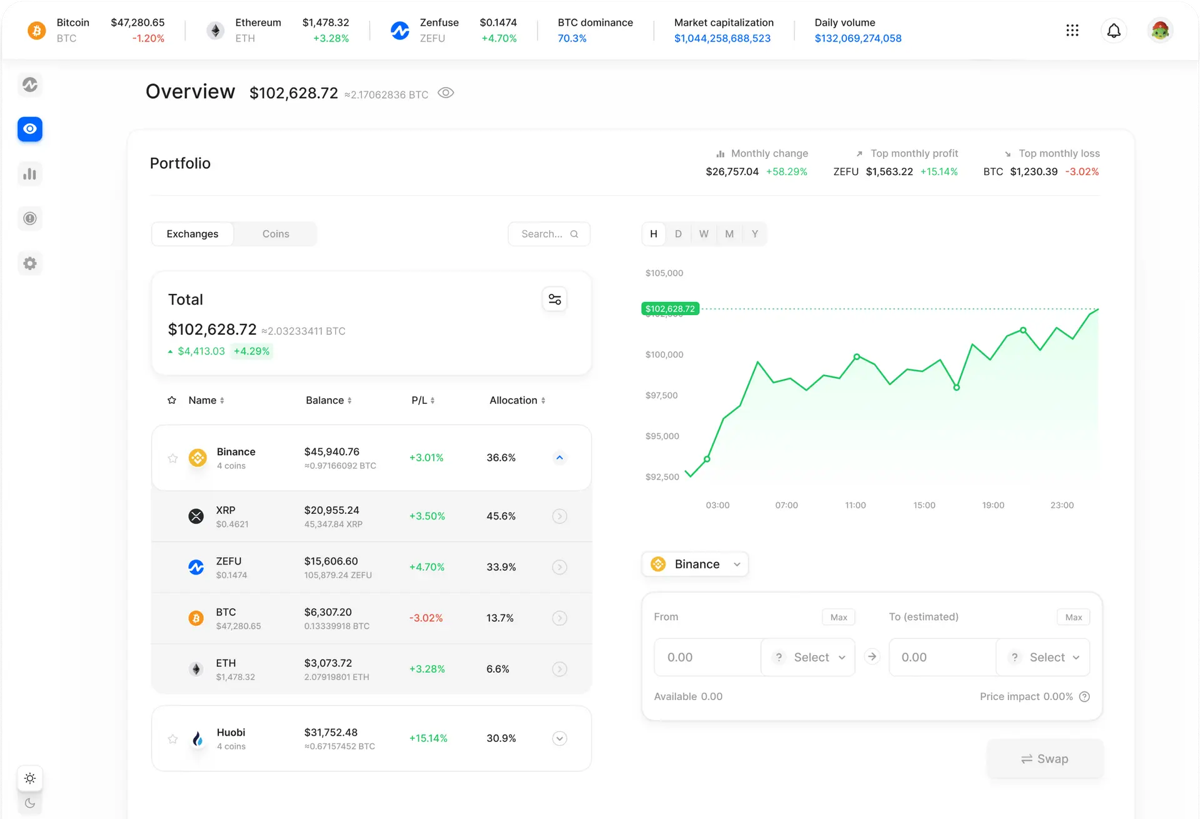Click the Zenfuse logo in top ticker
Image resolution: width=1200 pixels, height=819 pixels.
400,31
